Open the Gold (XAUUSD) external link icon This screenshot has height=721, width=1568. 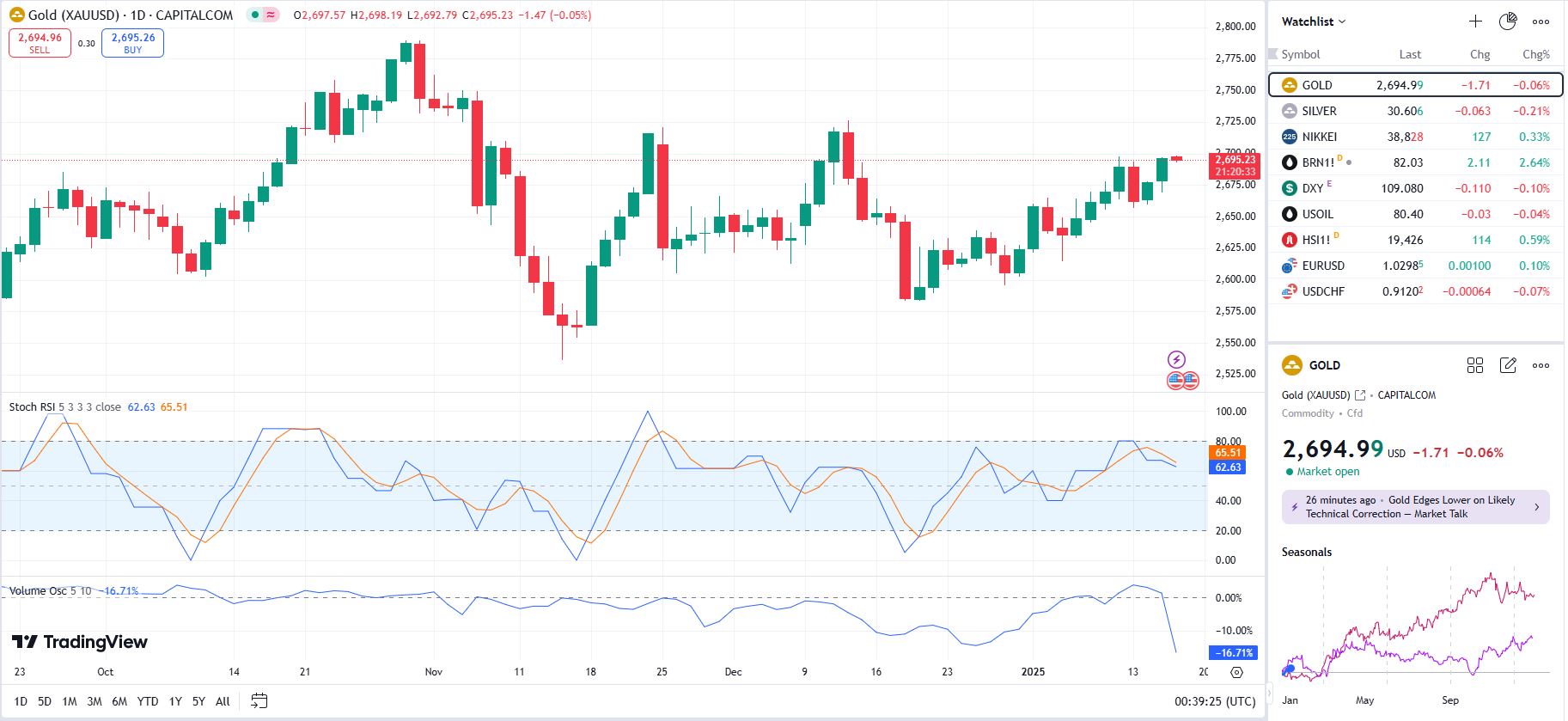tap(1360, 395)
